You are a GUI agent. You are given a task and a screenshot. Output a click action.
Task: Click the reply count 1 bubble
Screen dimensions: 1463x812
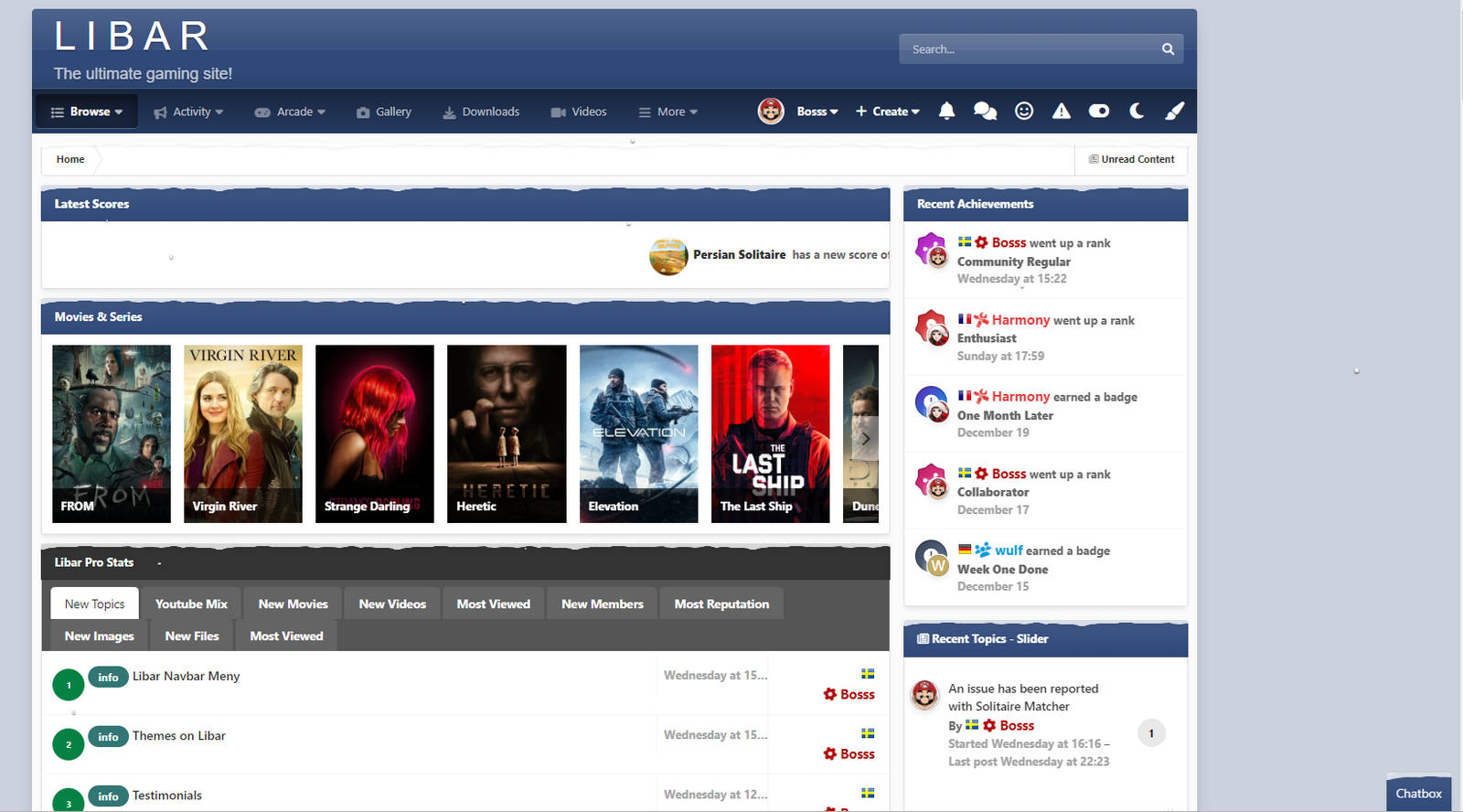click(1151, 733)
